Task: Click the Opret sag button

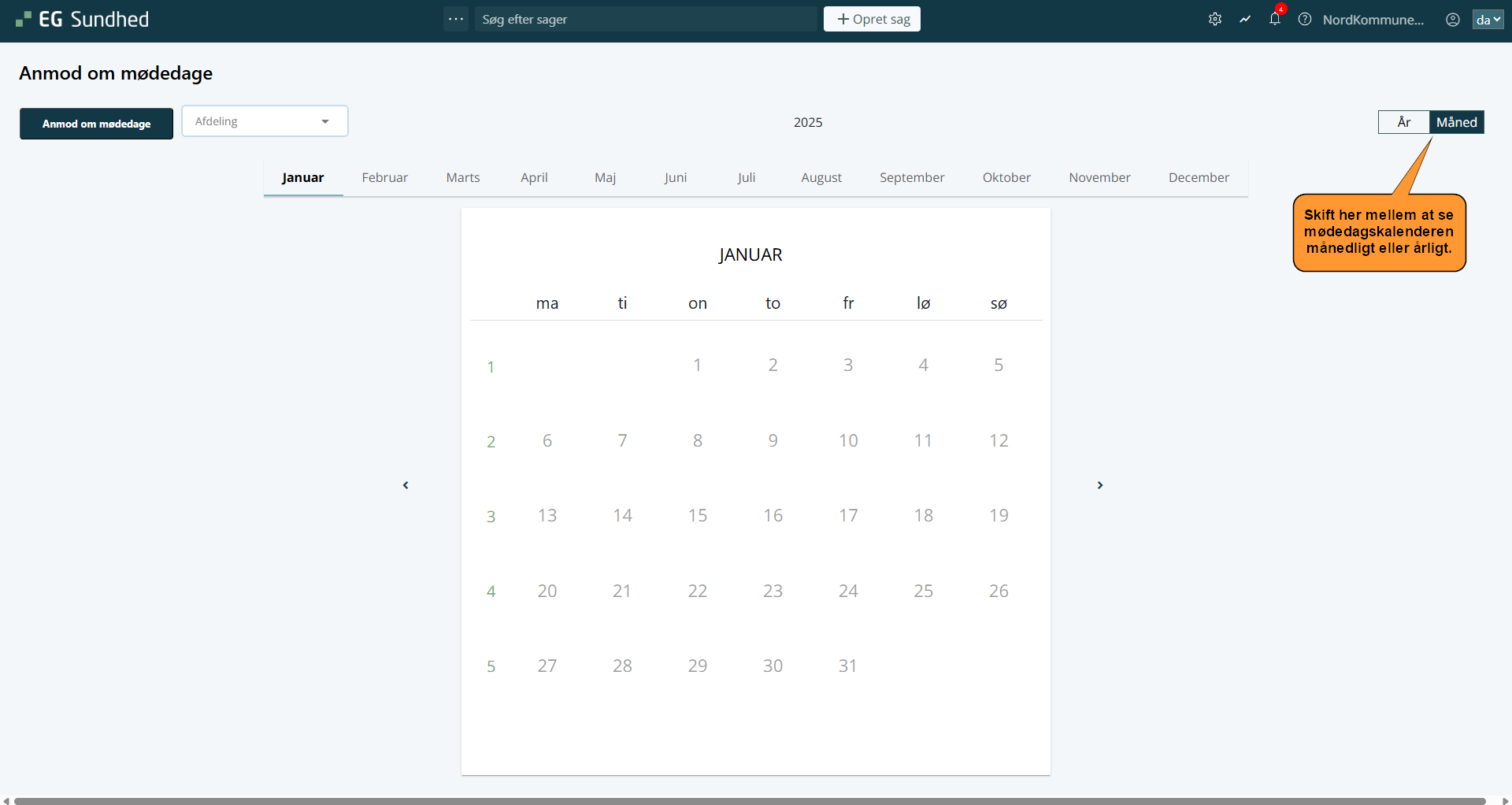Action: (x=872, y=19)
